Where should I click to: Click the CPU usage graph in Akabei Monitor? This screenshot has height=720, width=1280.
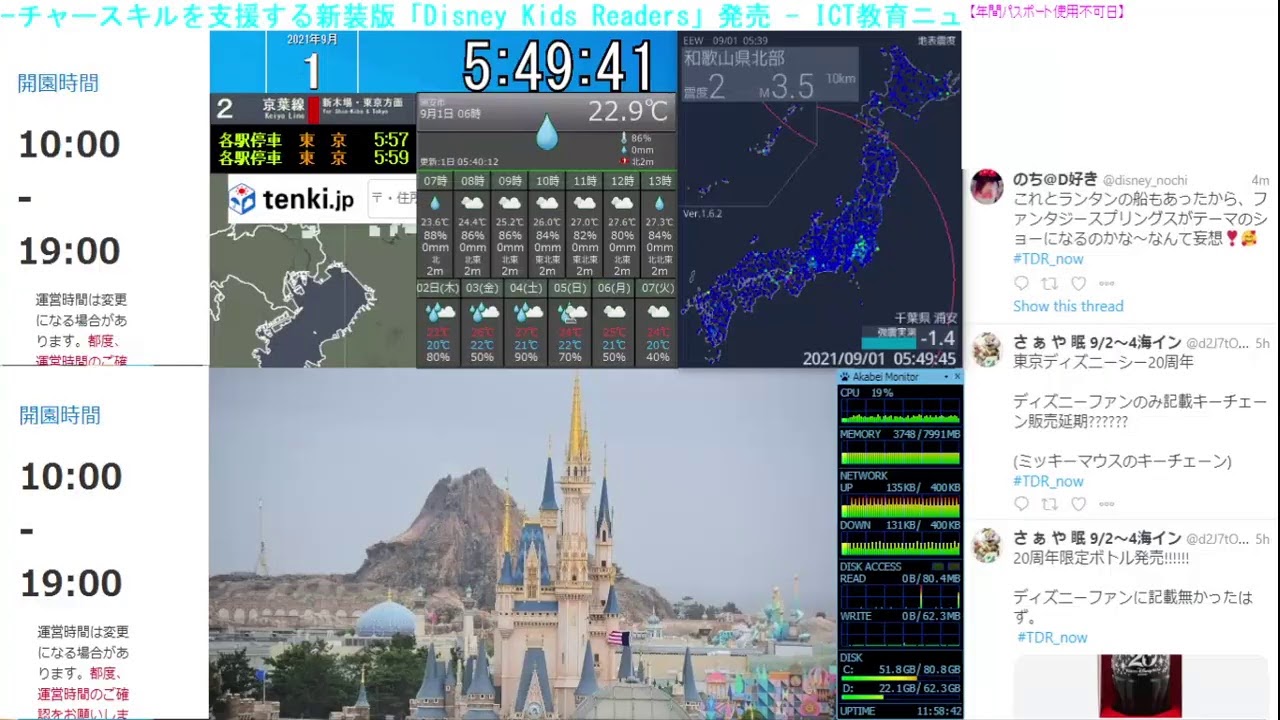(900, 411)
